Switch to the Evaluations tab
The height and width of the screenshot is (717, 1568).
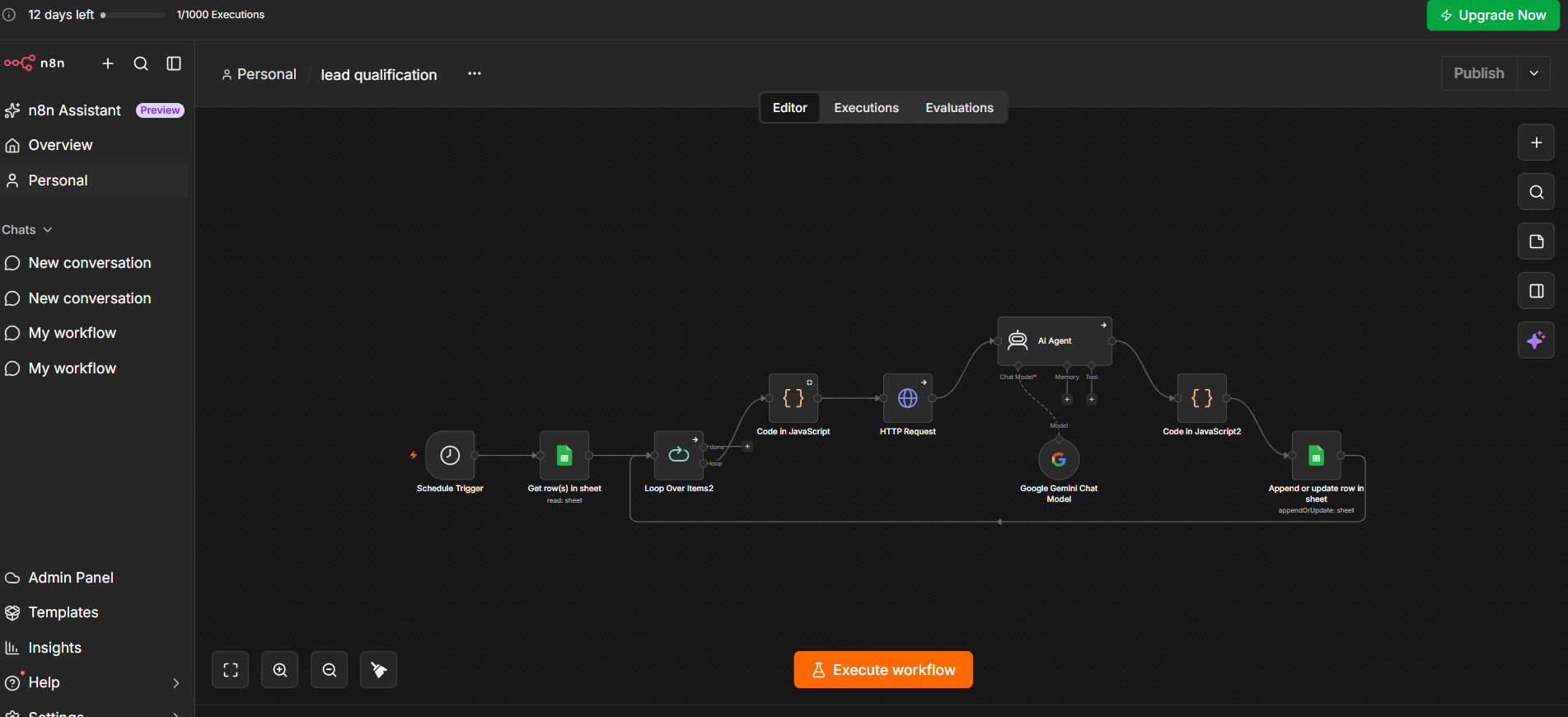959,108
